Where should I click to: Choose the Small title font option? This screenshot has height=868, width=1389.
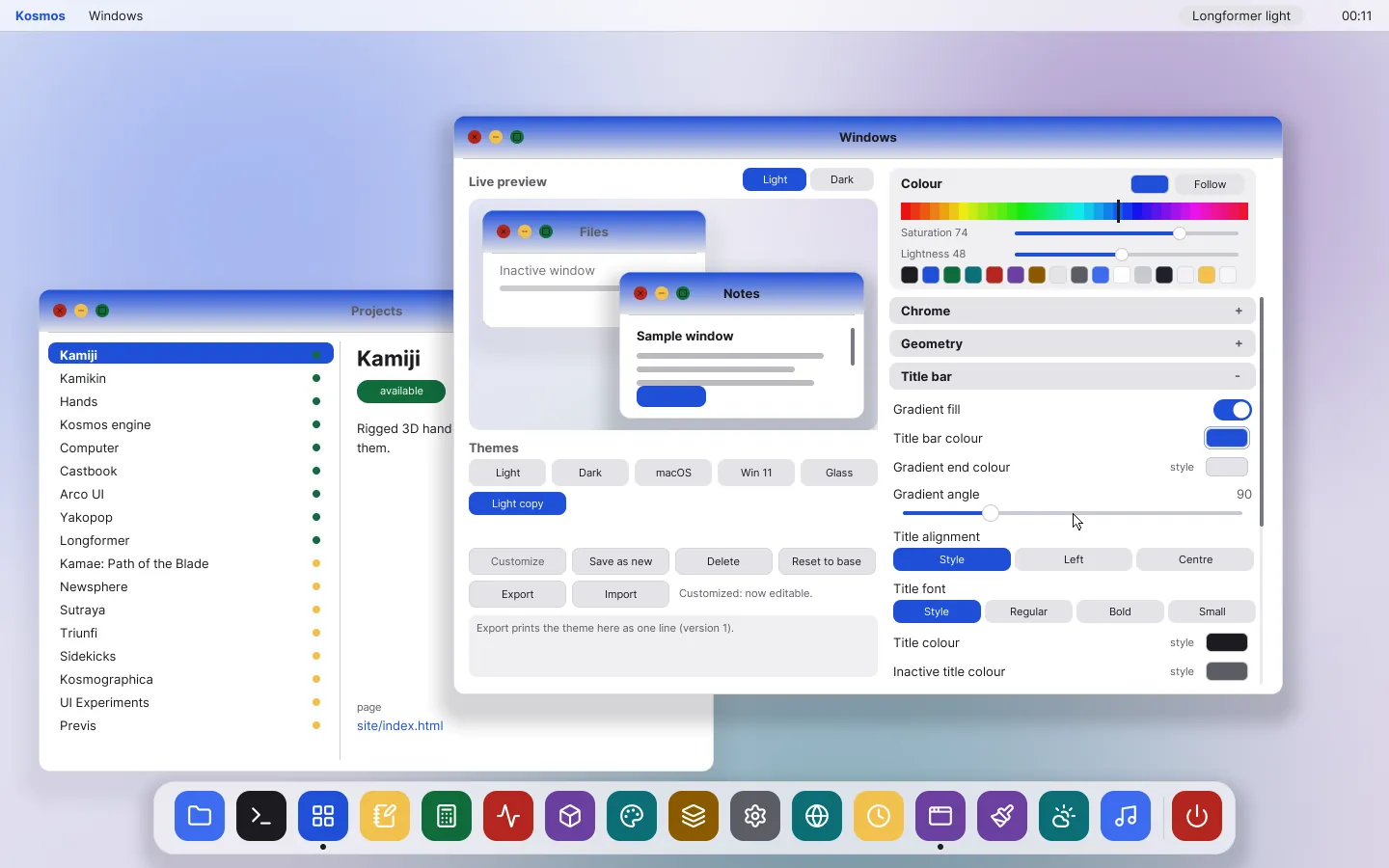coord(1212,611)
